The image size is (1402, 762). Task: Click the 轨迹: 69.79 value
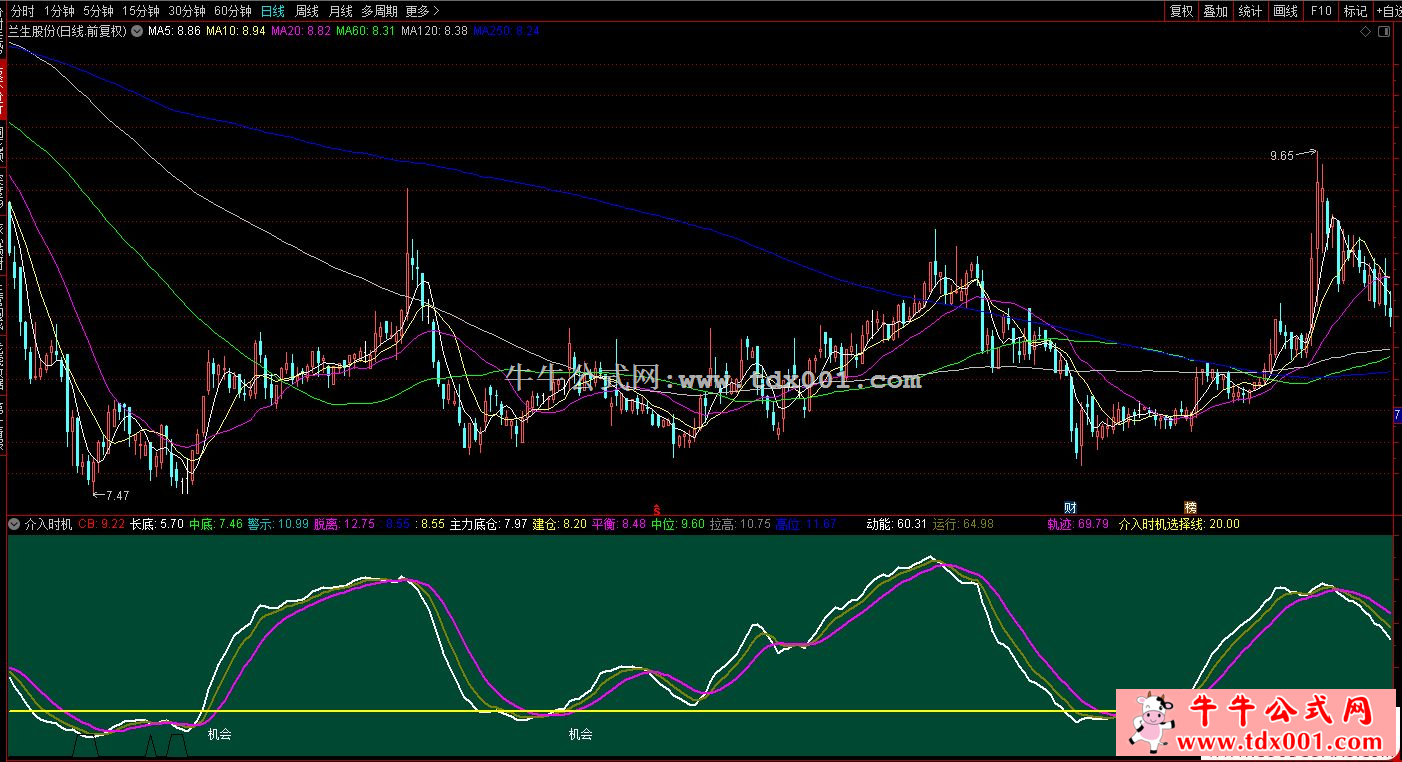pos(1078,524)
